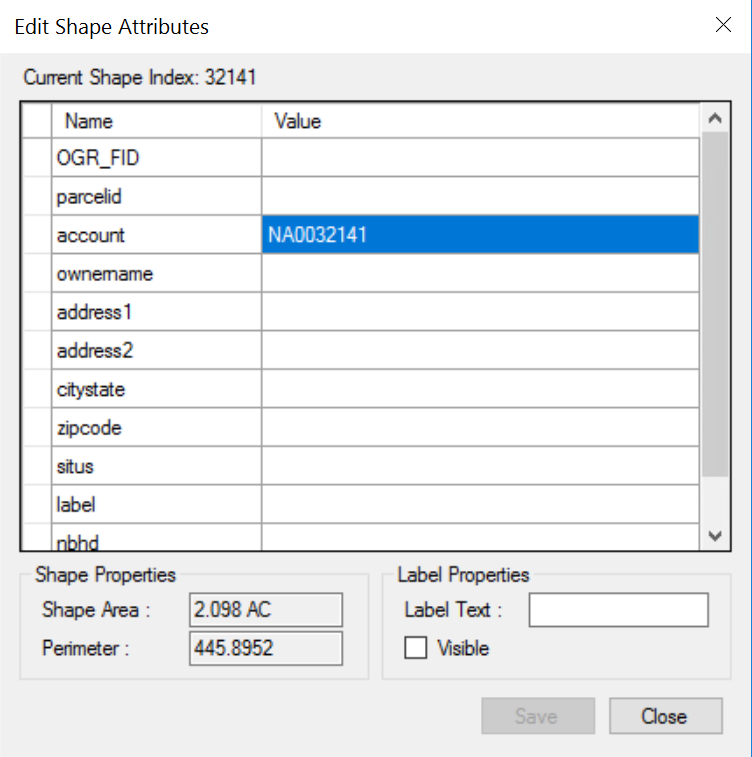Select the address1 value cell

point(480,312)
